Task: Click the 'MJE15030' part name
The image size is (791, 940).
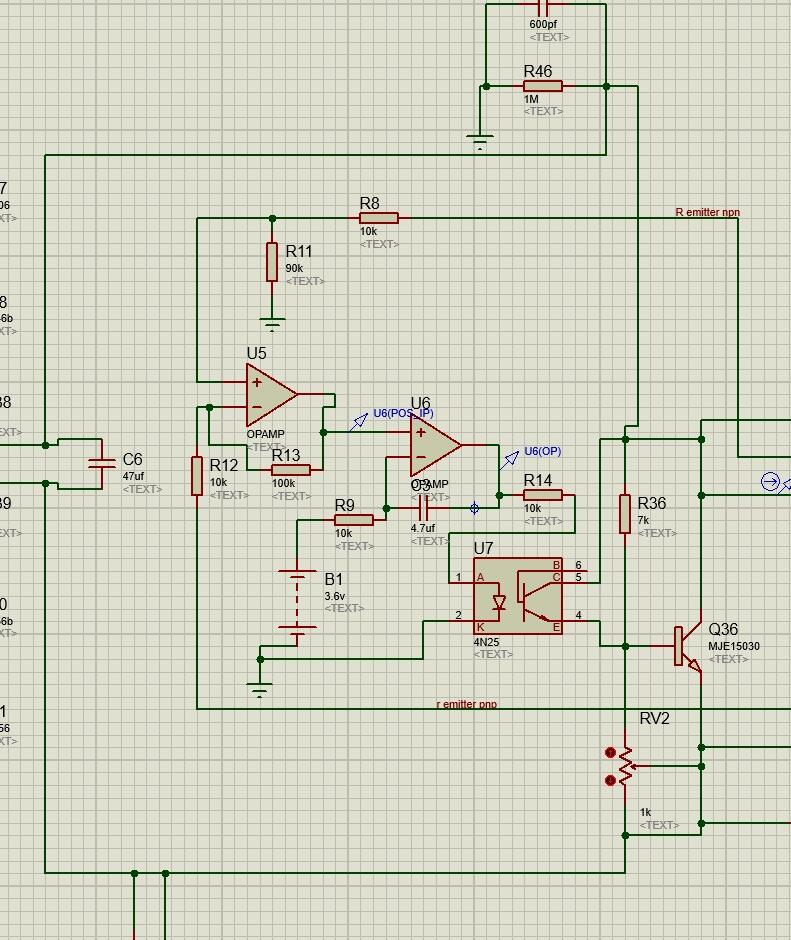Action: point(733,646)
